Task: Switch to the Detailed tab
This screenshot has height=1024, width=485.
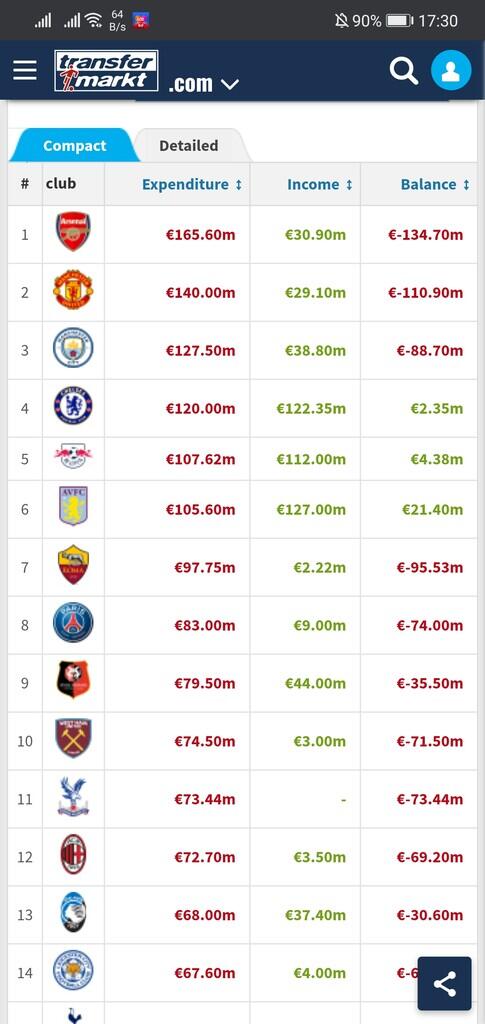Action: coord(189,146)
